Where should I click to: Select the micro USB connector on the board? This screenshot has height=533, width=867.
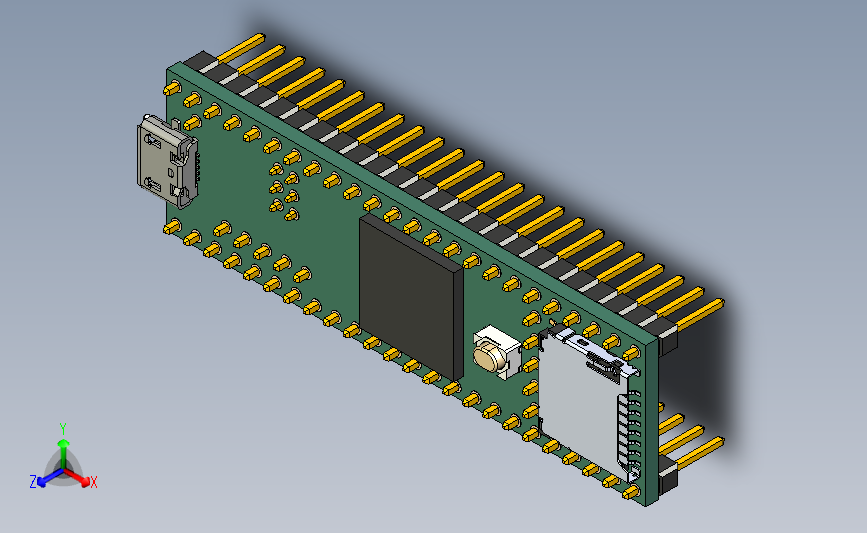pos(168,162)
